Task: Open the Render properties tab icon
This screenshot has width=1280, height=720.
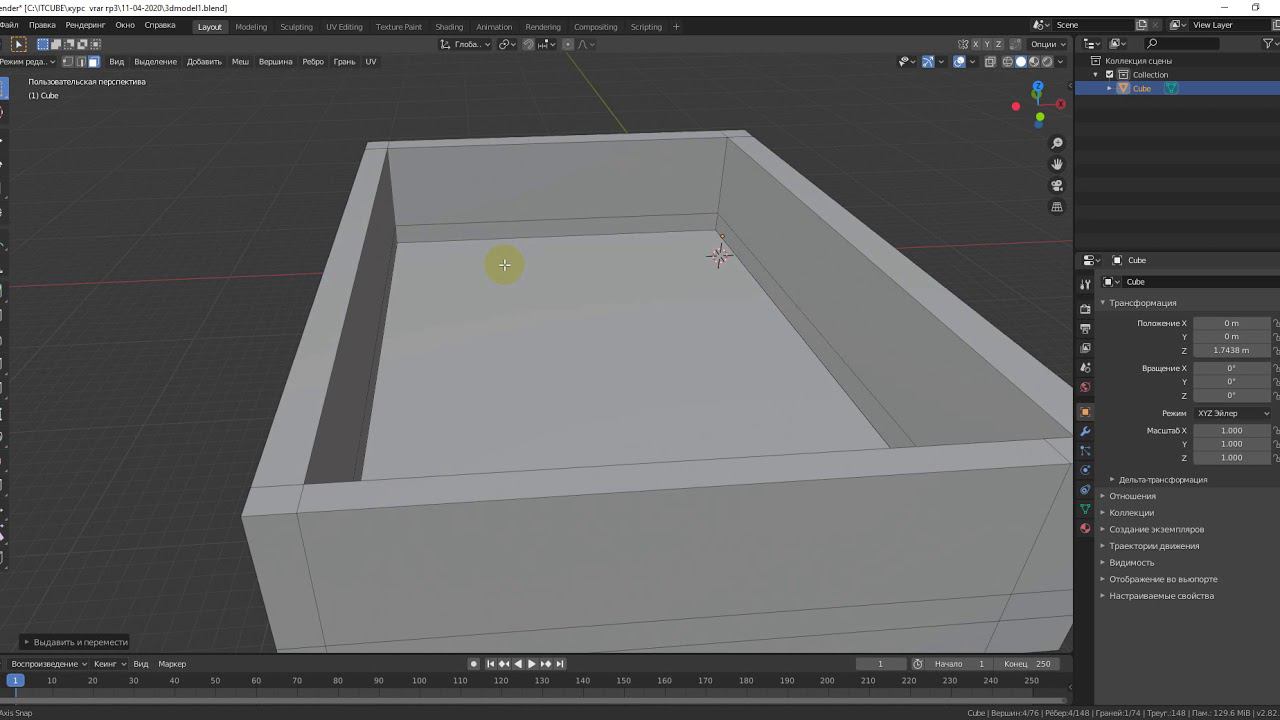Action: (1085, 309)
